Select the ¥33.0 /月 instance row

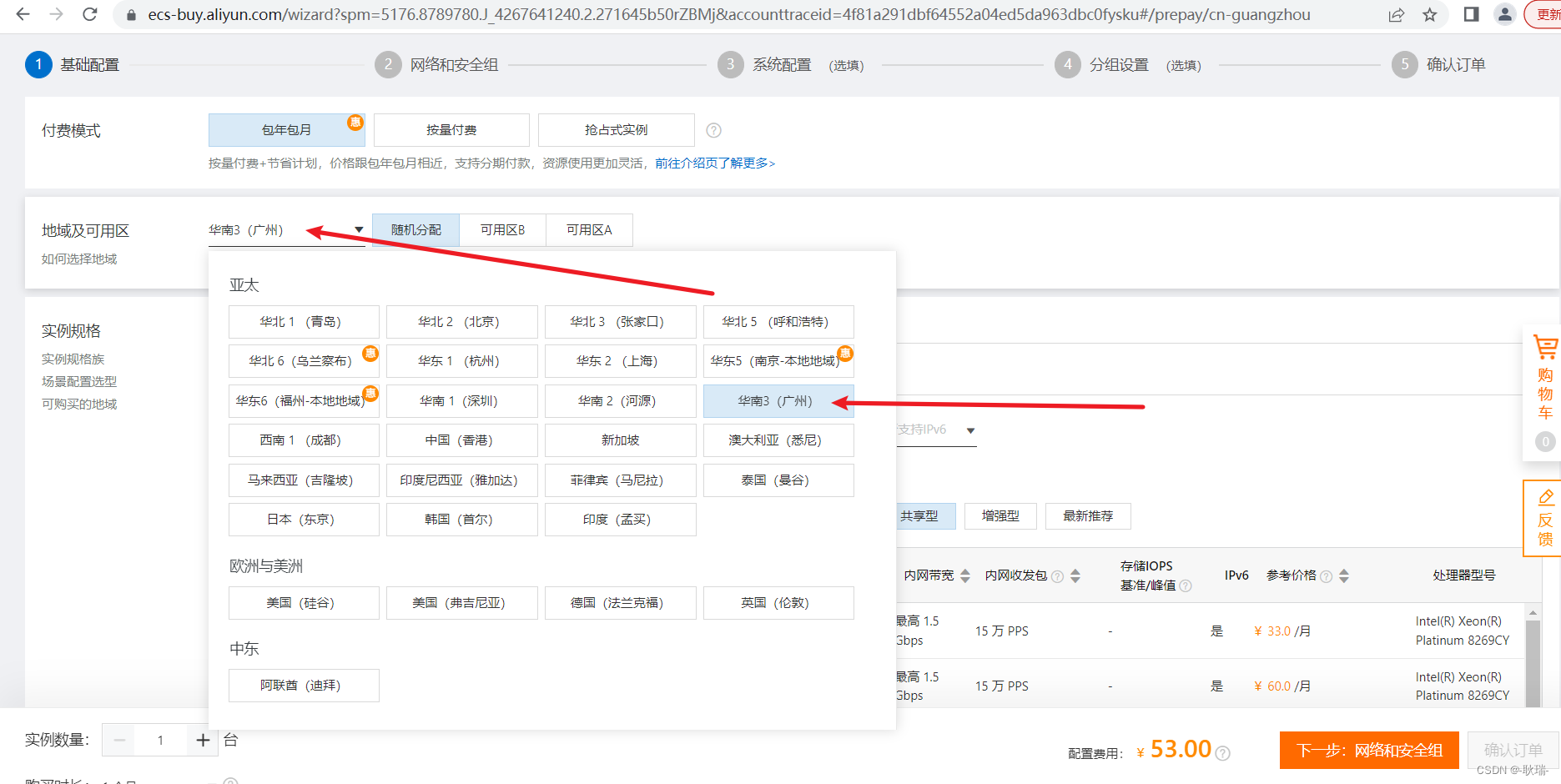pos(1210,631)
